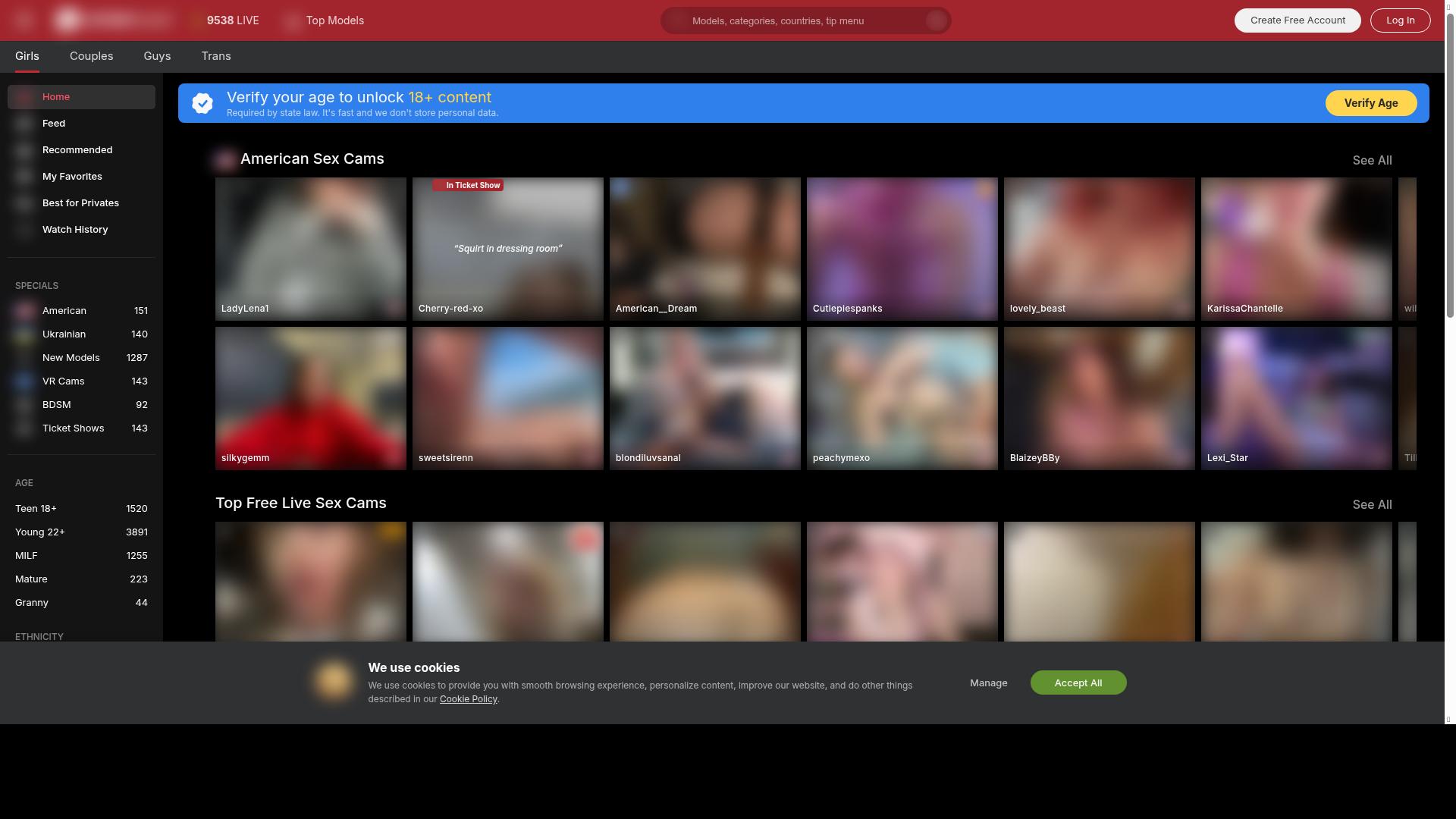Click the BDSM category icon
Viewport: 1456px width, 819px height.
pos(25,404)
